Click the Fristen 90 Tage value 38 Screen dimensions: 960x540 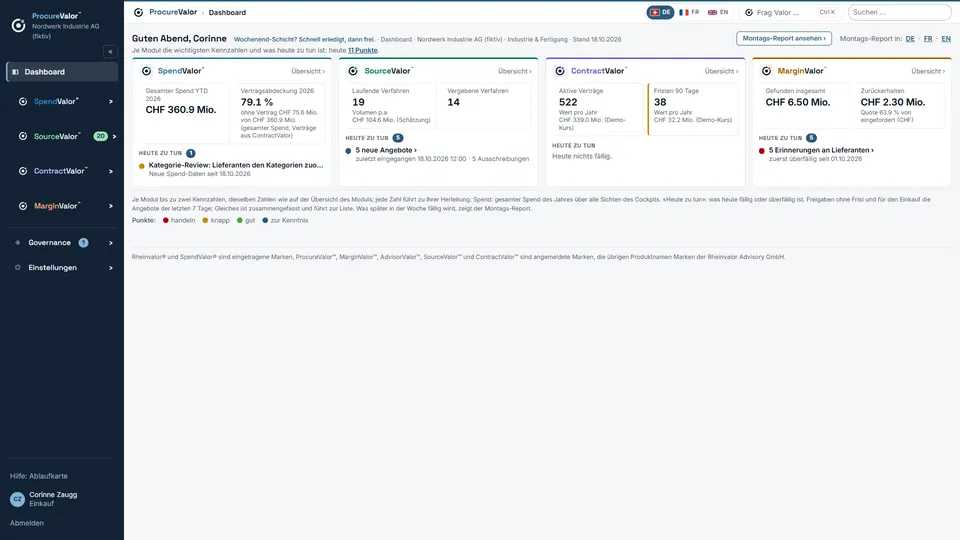point(660,102)
